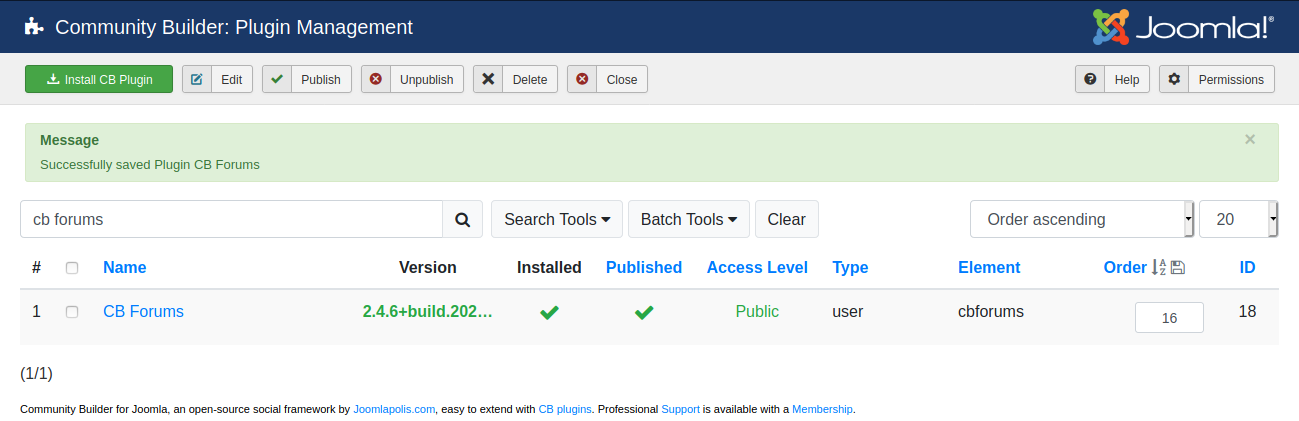The width and height of the screenshot is (1299, 421).
Task: Sort by the Element column
Action: coord(989,267)
